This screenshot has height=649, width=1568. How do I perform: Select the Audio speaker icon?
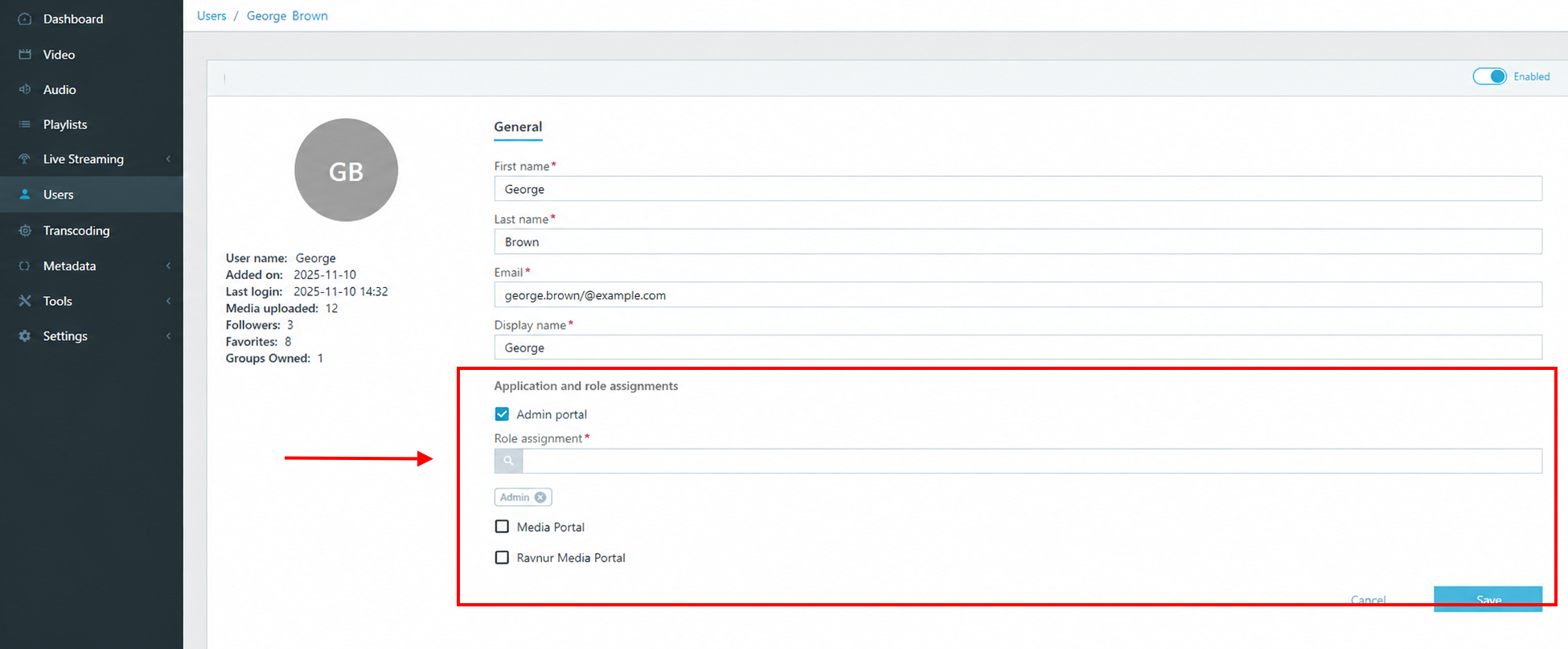pyautogui.click(x=25, y=89)
